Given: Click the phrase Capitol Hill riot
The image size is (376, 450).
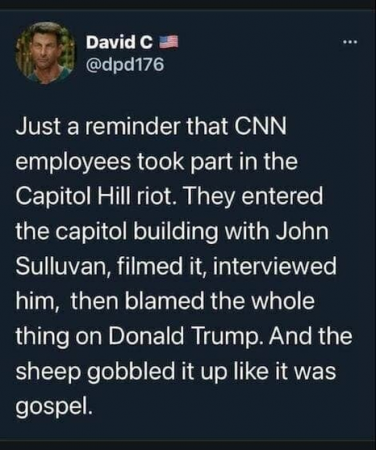Looking at the screenshot, I should (x=97, y=197).
